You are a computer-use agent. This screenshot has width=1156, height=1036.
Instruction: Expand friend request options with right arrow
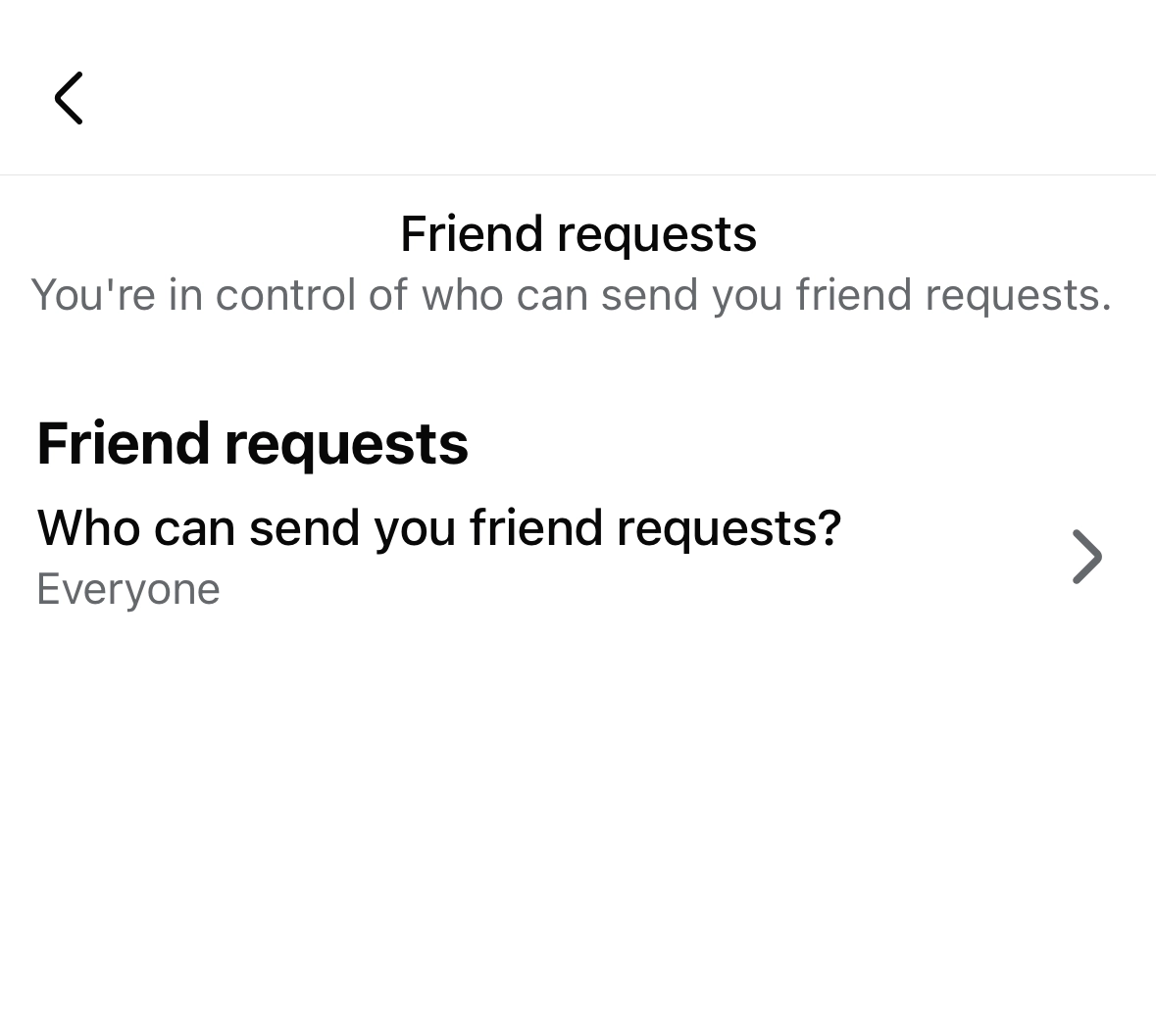click(1086, 557)
